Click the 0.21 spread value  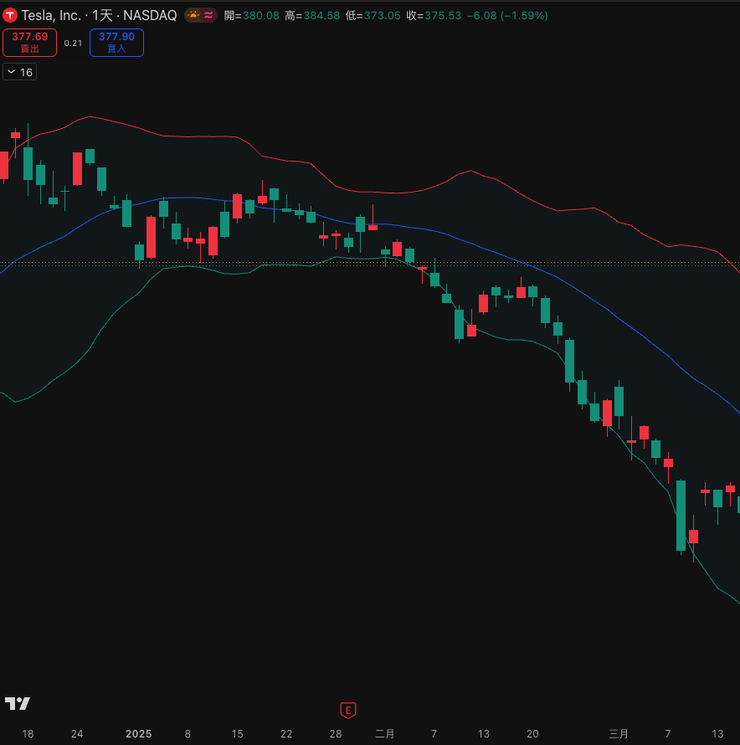pos(73,43)
